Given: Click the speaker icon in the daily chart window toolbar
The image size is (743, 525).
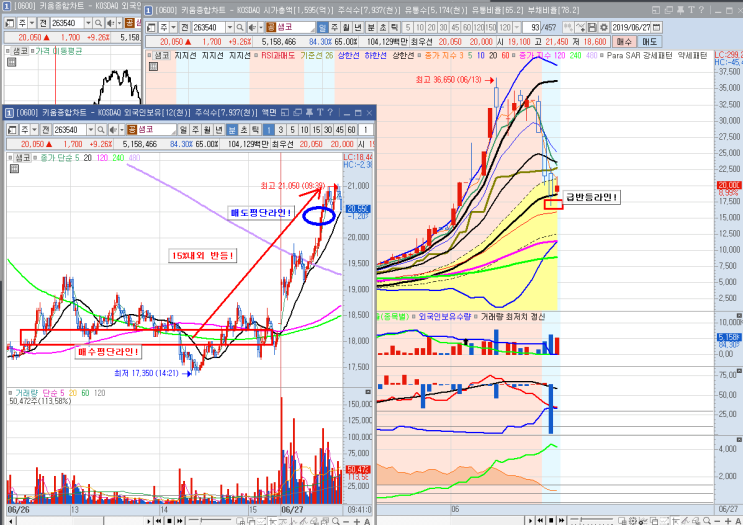Looking at the screenshot, I should tap(253, 27).
